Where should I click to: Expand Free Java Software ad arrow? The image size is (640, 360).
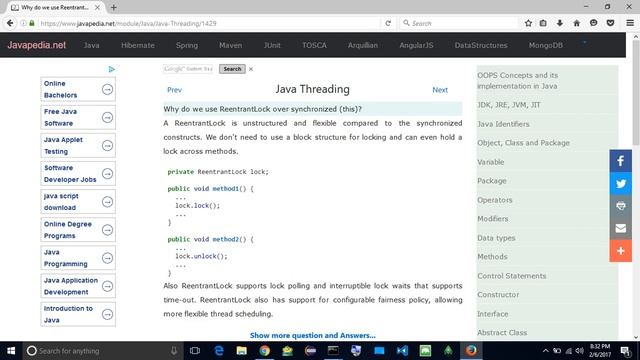[107, 117]
